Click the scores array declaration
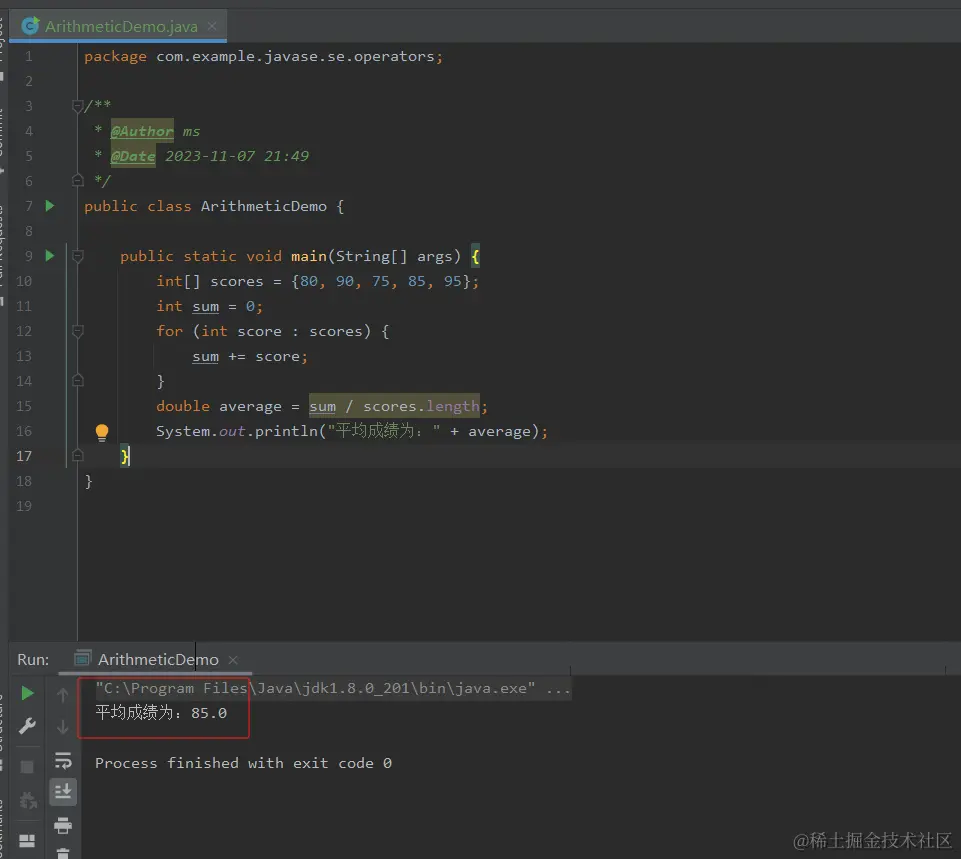 pos(317,281)
